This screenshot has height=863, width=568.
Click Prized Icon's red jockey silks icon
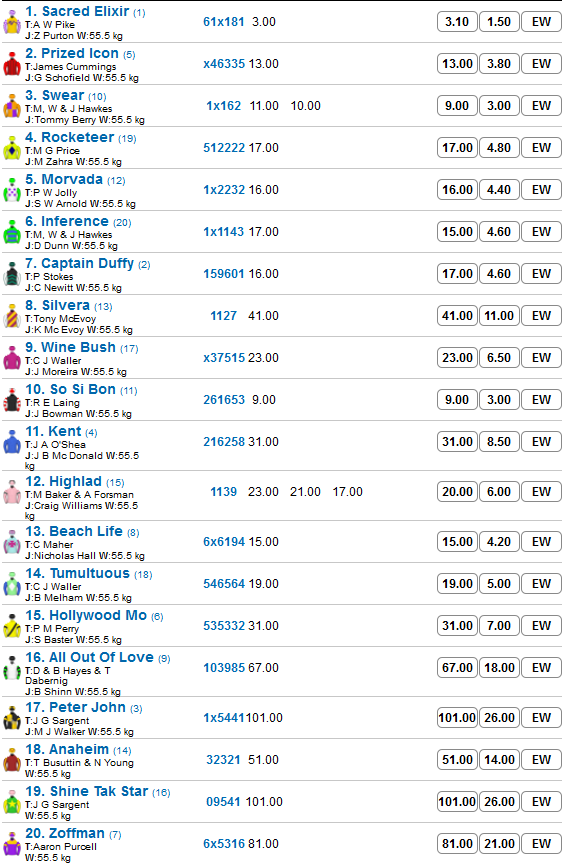[x=12, y=65]
